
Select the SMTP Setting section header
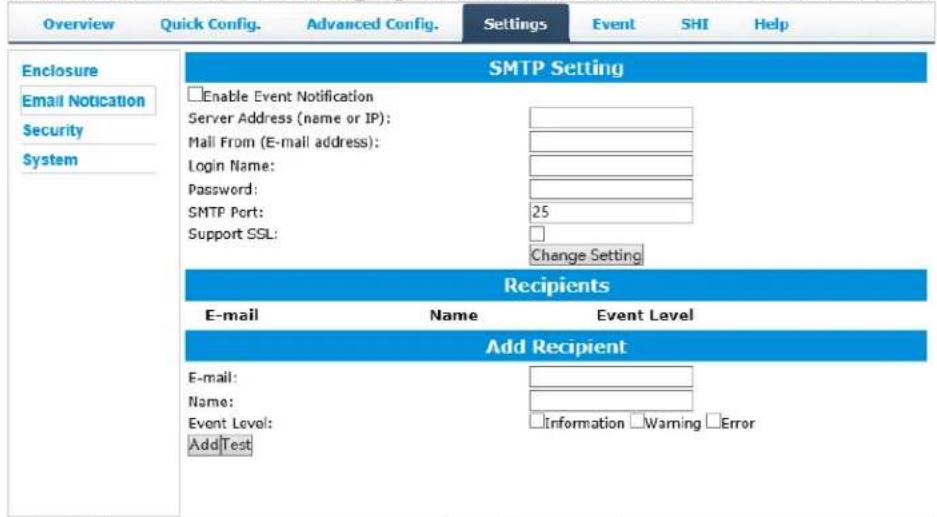point(556,68)
